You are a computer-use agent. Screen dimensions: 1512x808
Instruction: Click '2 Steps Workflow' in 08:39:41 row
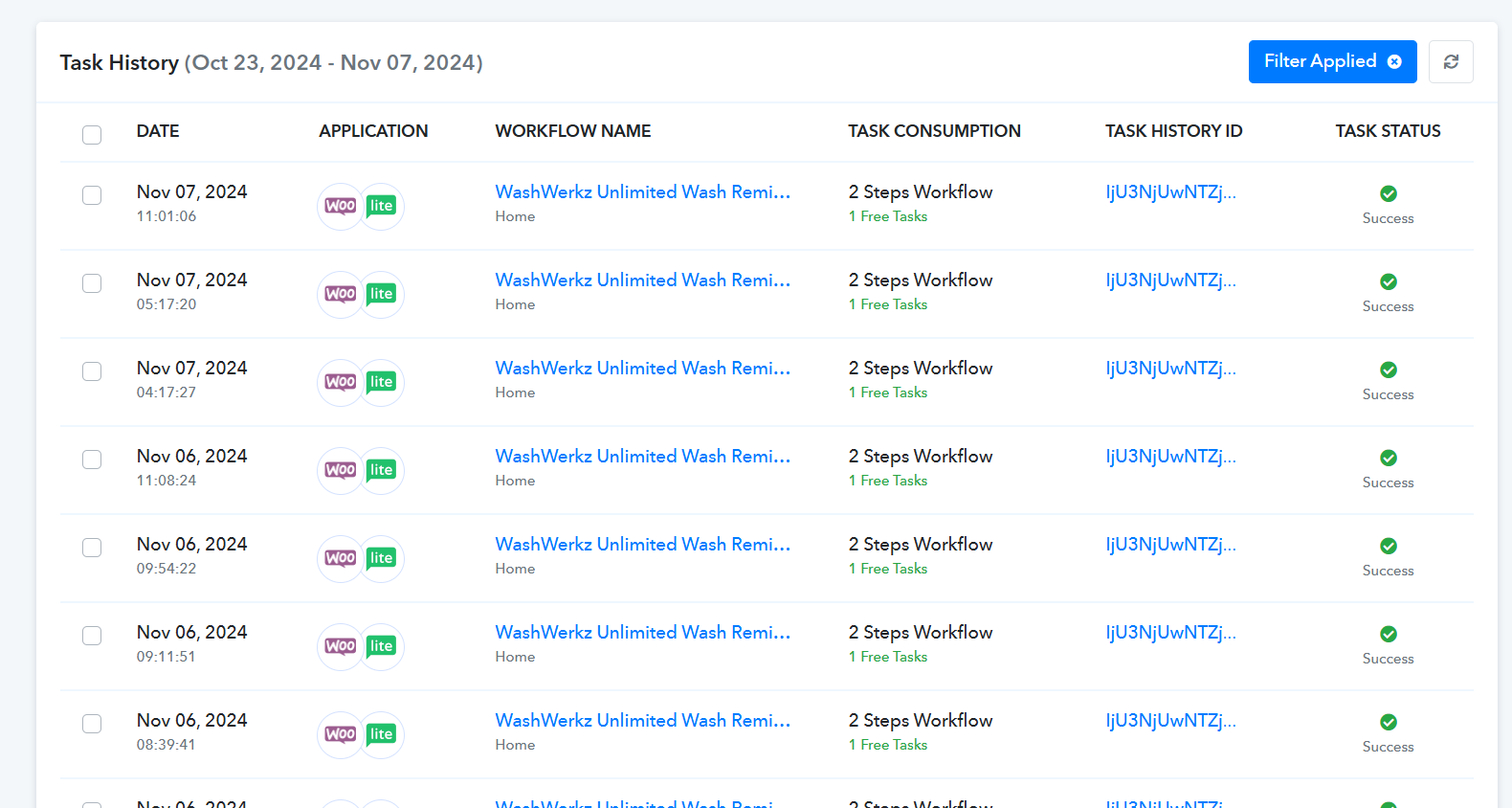click(x=921, y=721)
